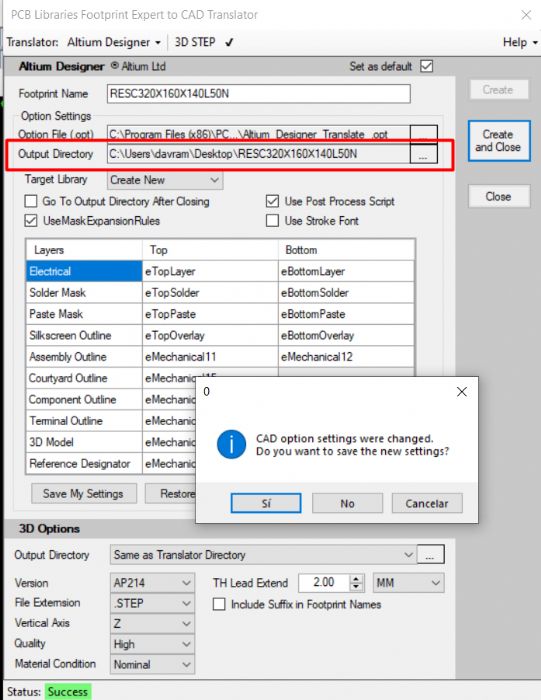Image resolution: width=541 pixels, height=700 pixels.
Task: Toggle the Set as default checkbox
Action: pyautogui.click(x=427, y=67)
